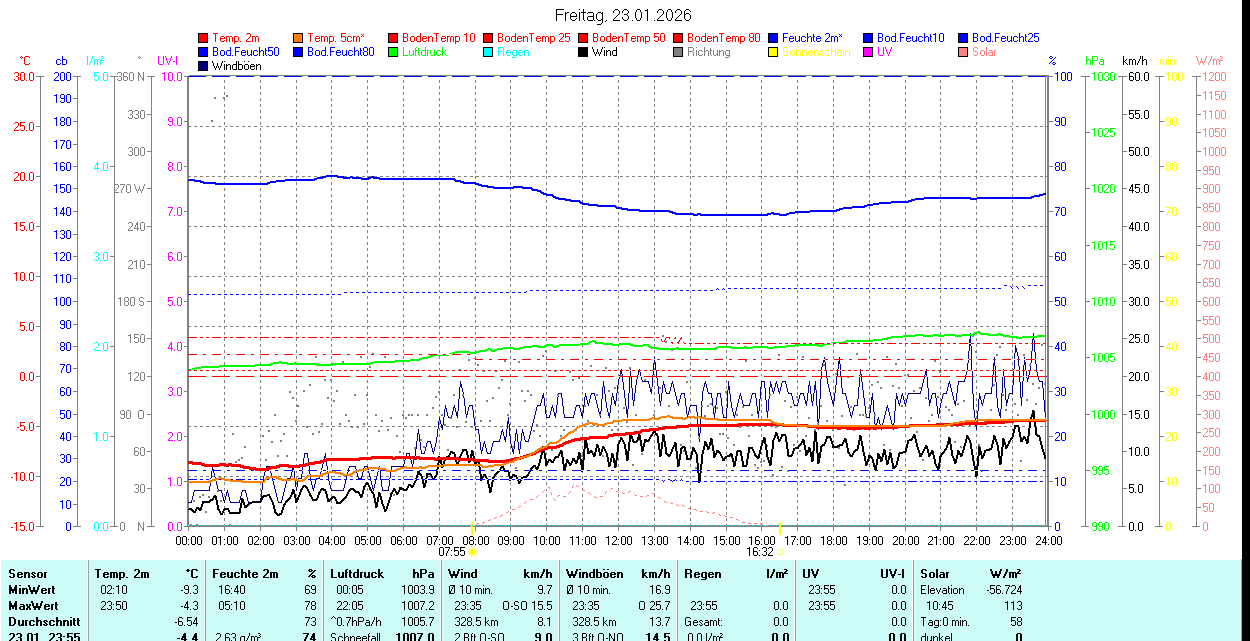Click the Bod.Feucht80 legend label
Screen dimensions: 1250x641
340,52
